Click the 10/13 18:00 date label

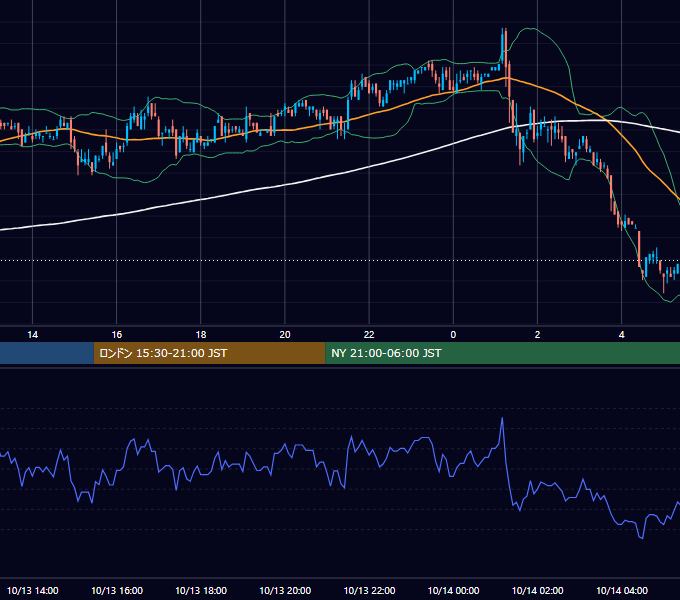pyautogui.click(x=201, y=590)
